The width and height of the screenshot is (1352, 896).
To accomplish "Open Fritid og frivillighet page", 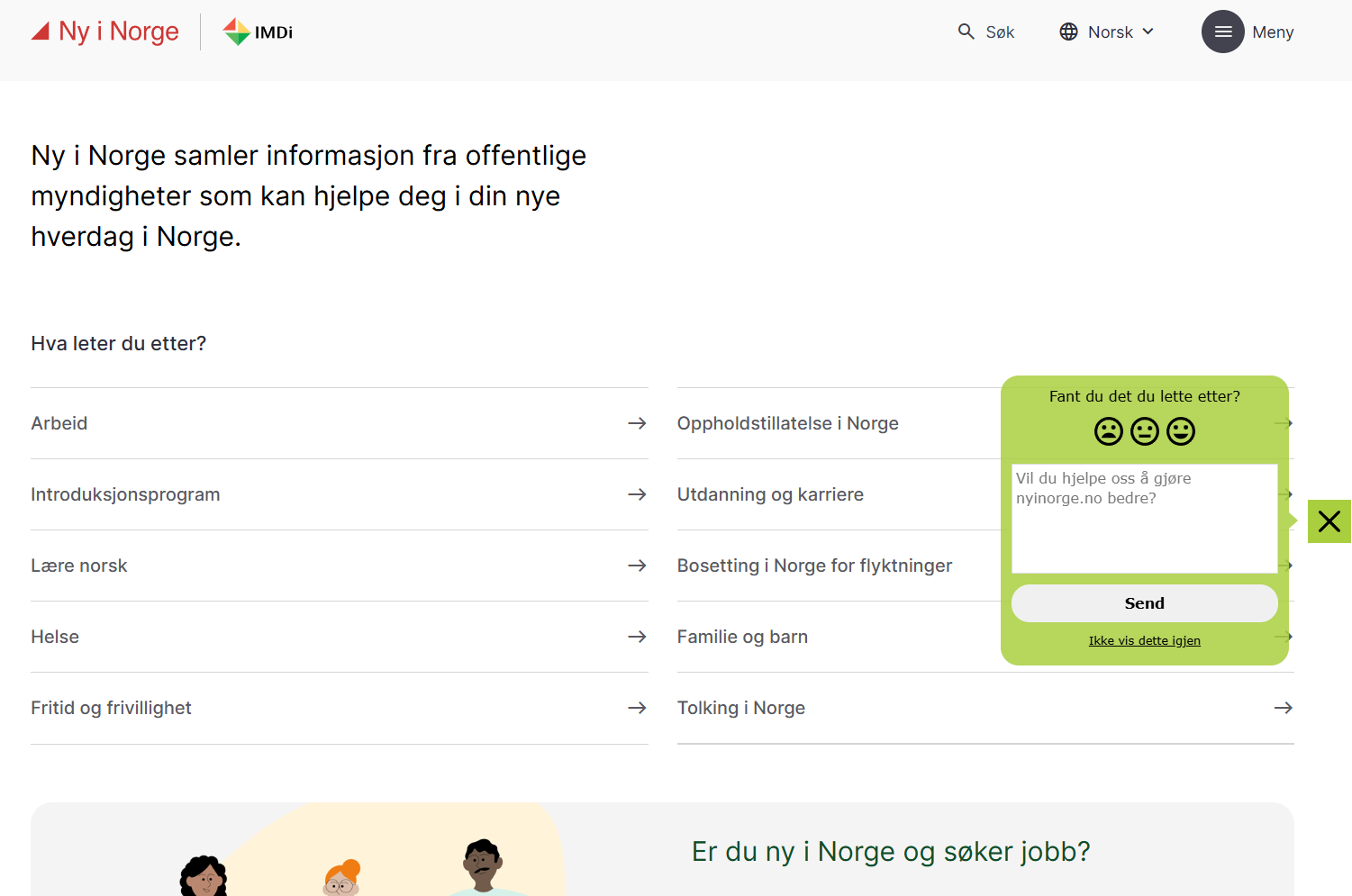I will (111, 708).
